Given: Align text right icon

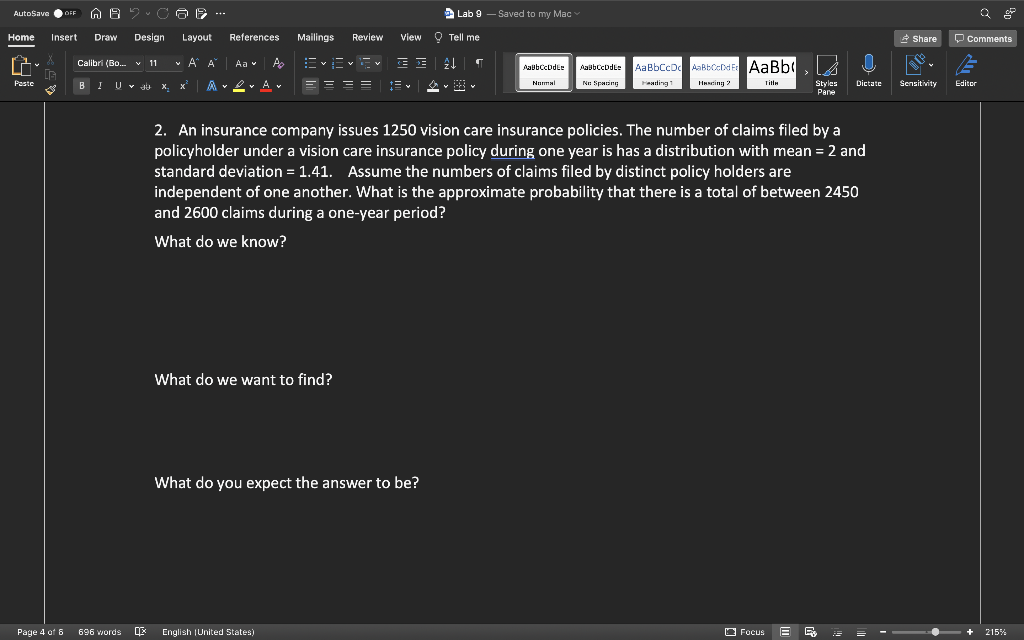Looking at the screenshot, I should click(348, 86).
